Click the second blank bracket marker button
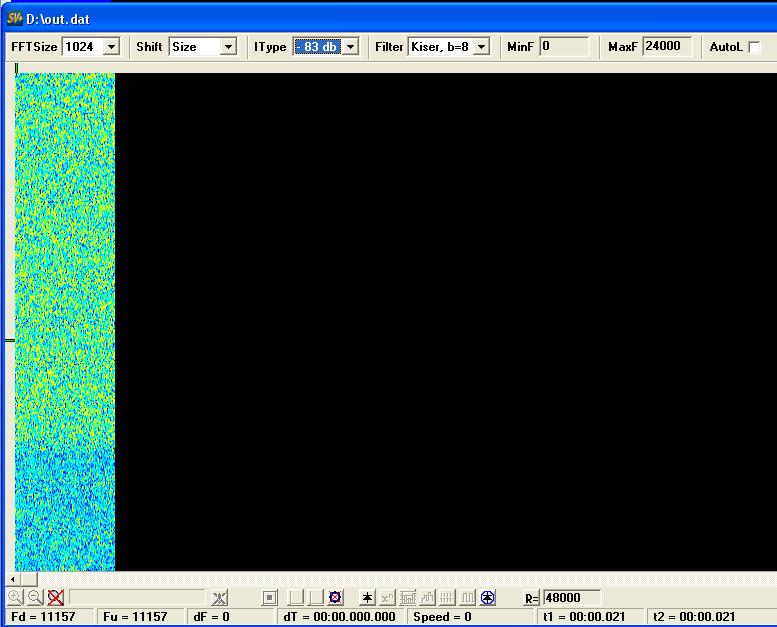777x627 pixels. pos(316,598)
